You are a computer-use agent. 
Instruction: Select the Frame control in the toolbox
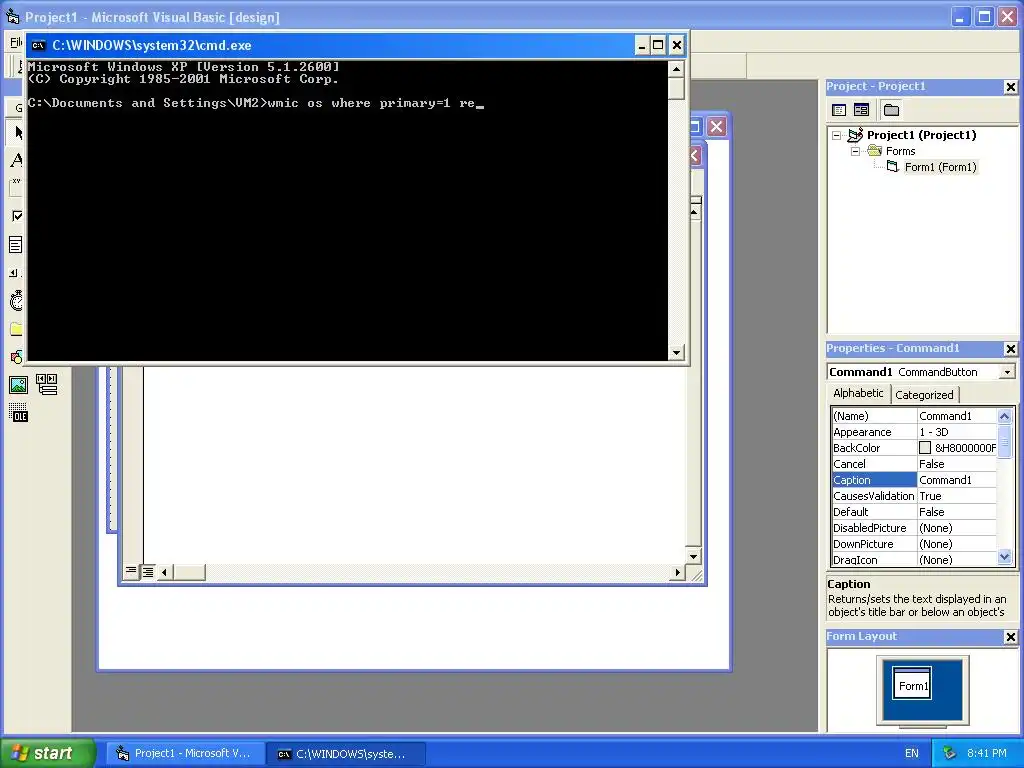[x=16, y=187]
